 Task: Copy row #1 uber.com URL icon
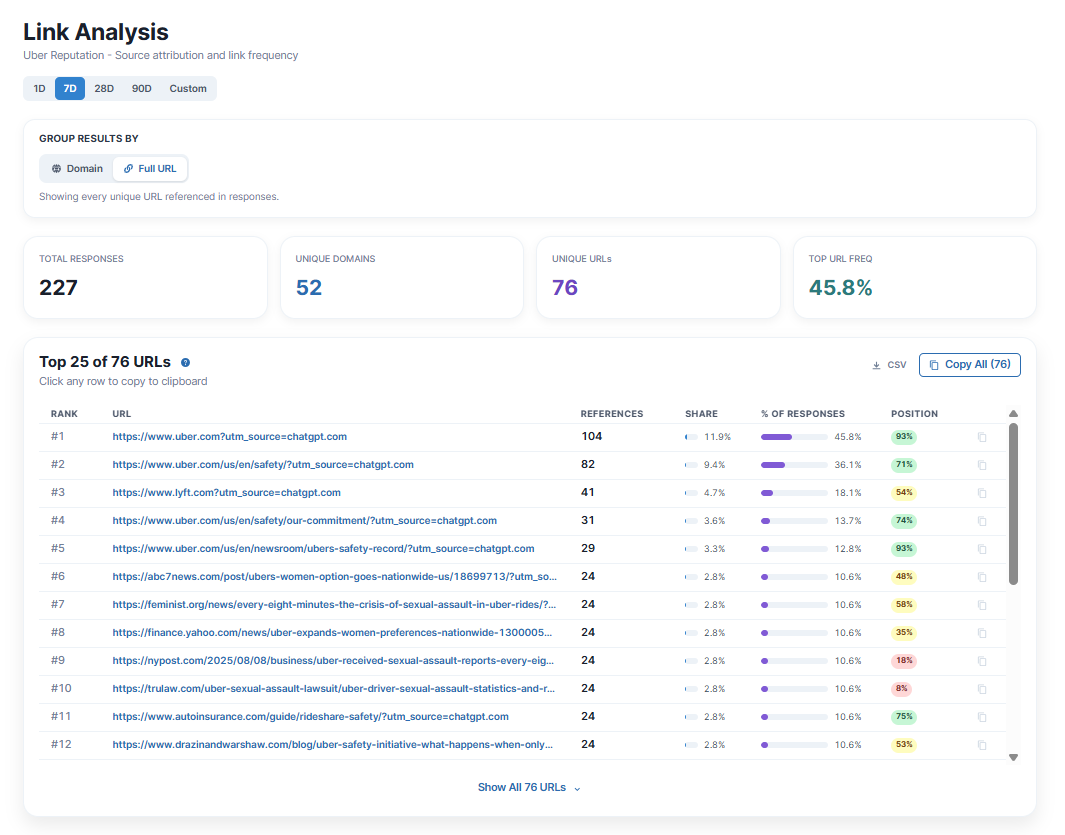click(x=981, y=437)
